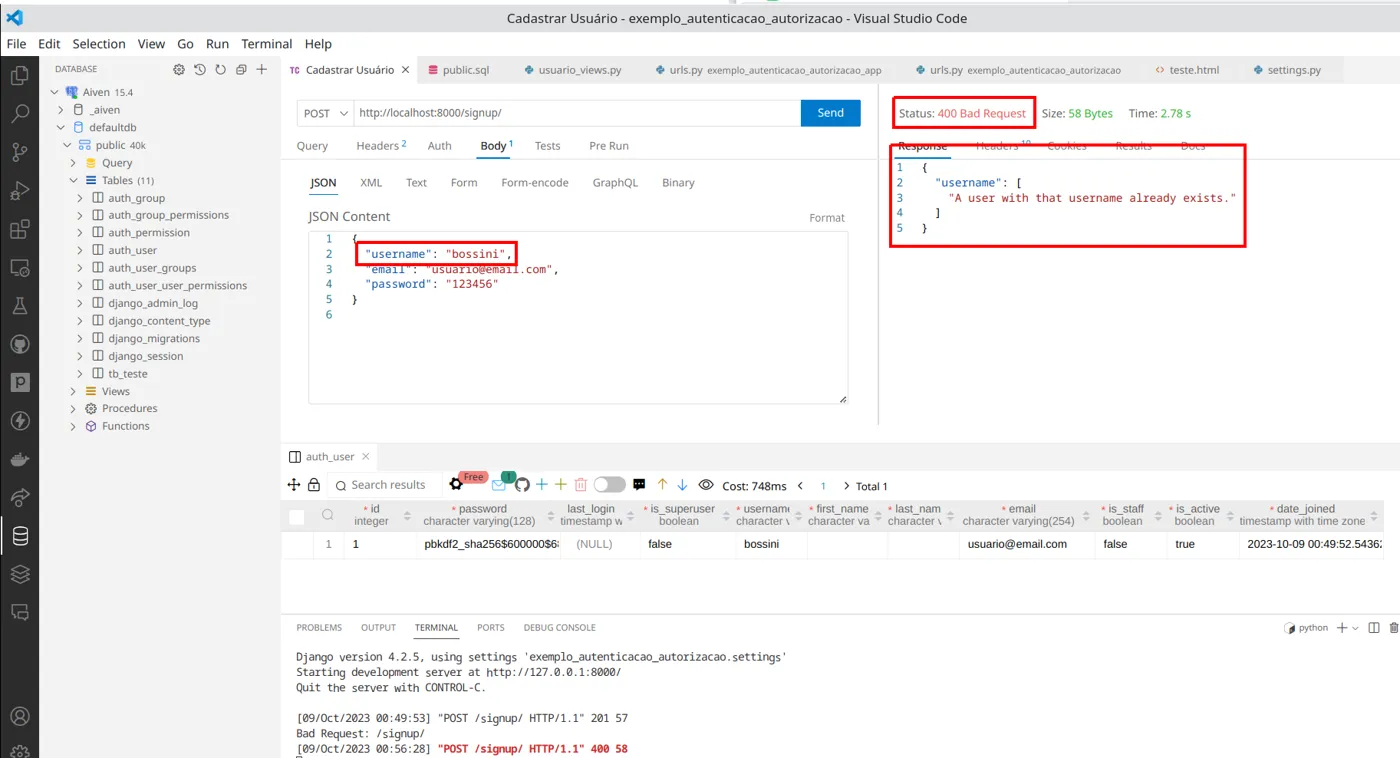1400x758 pixels.
Task: Collapse the Tables (11) node
Action: coord(73,181)
